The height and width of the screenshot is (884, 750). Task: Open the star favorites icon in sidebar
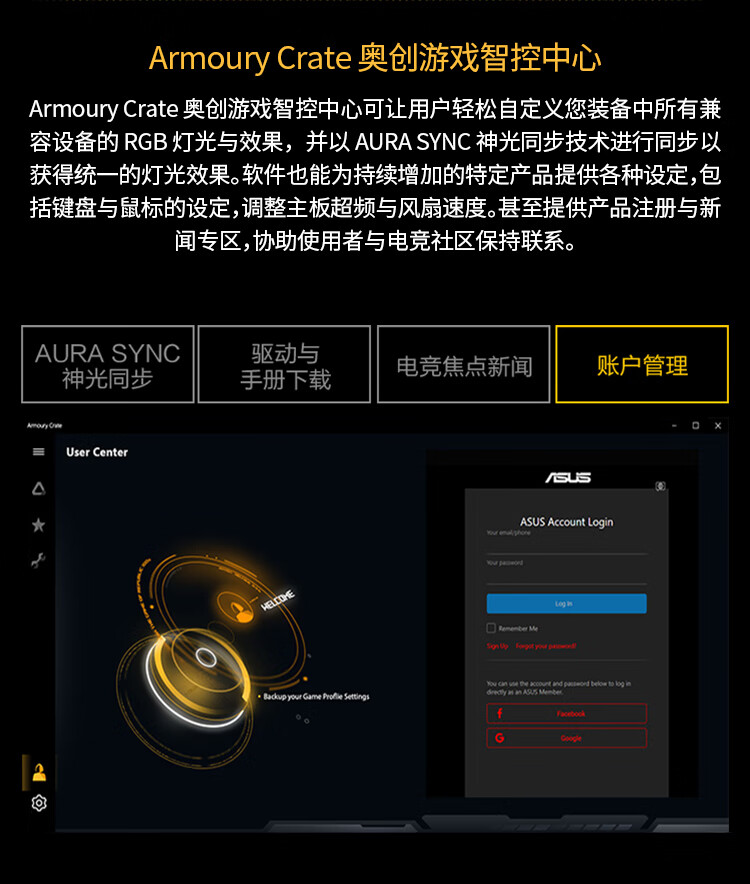pos(38,525)
